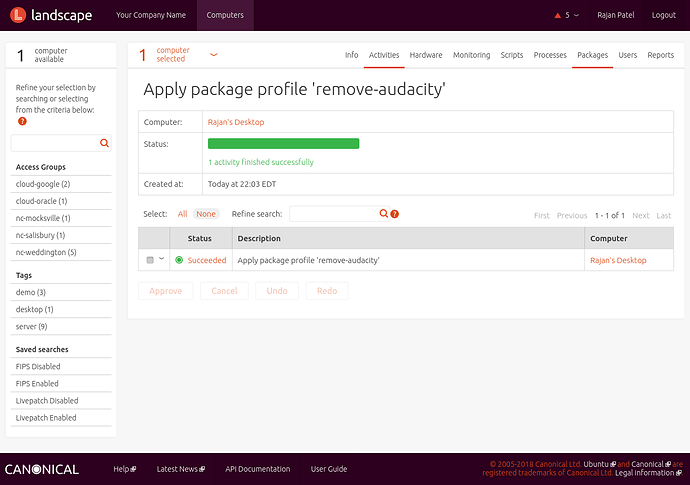Click the Succeeded status link
The image size is (690, 485).
[x=207, y=260]
